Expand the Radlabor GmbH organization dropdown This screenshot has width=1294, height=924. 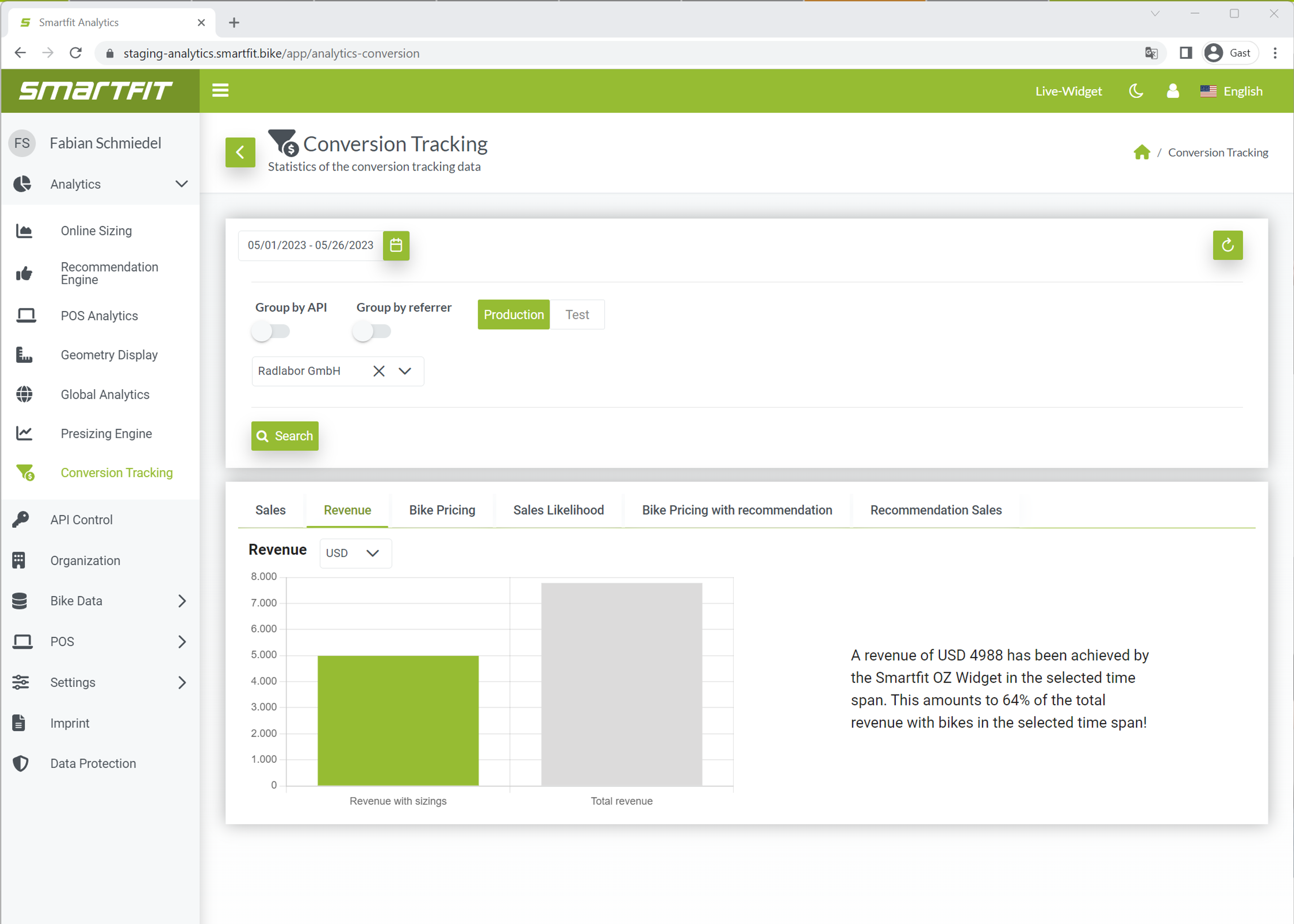405,371
